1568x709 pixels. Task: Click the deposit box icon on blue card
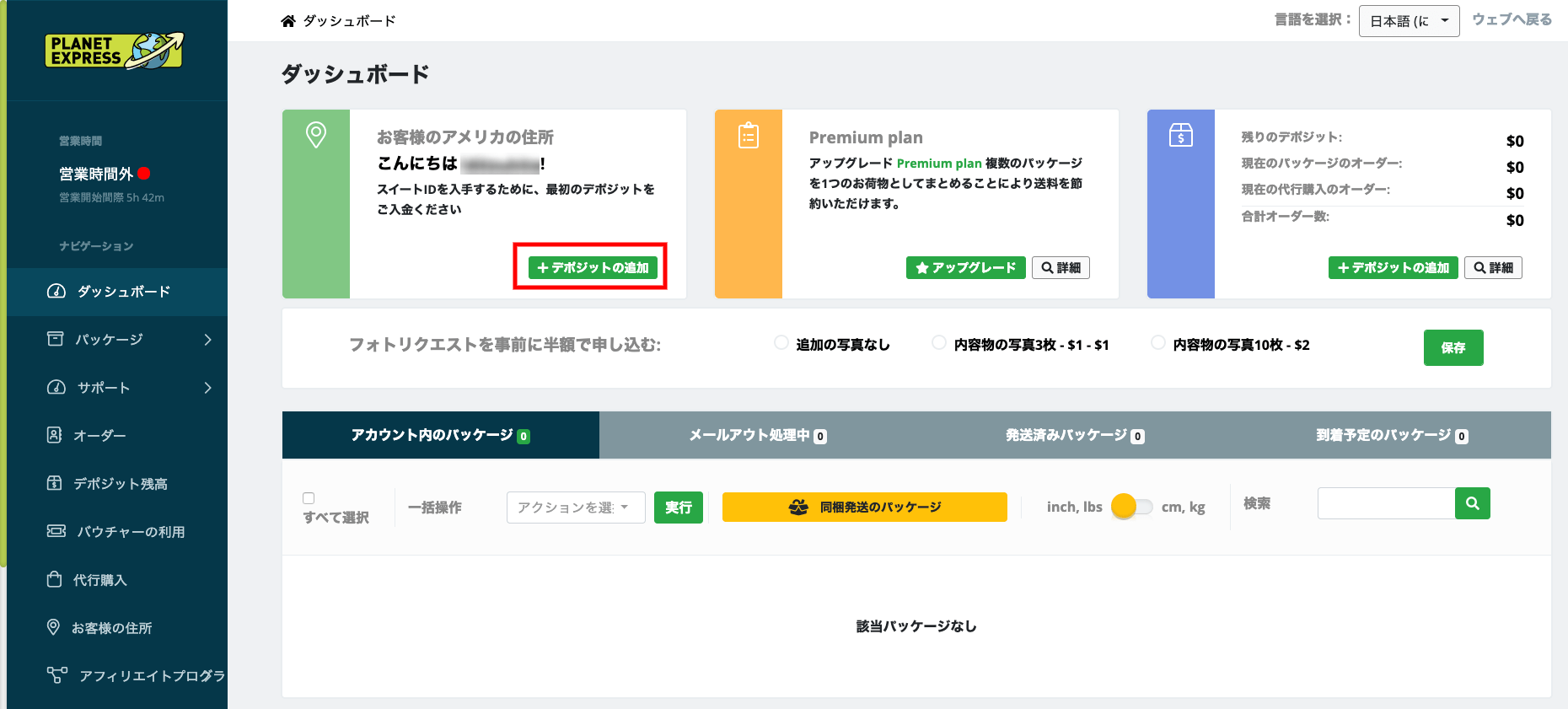1181,135
